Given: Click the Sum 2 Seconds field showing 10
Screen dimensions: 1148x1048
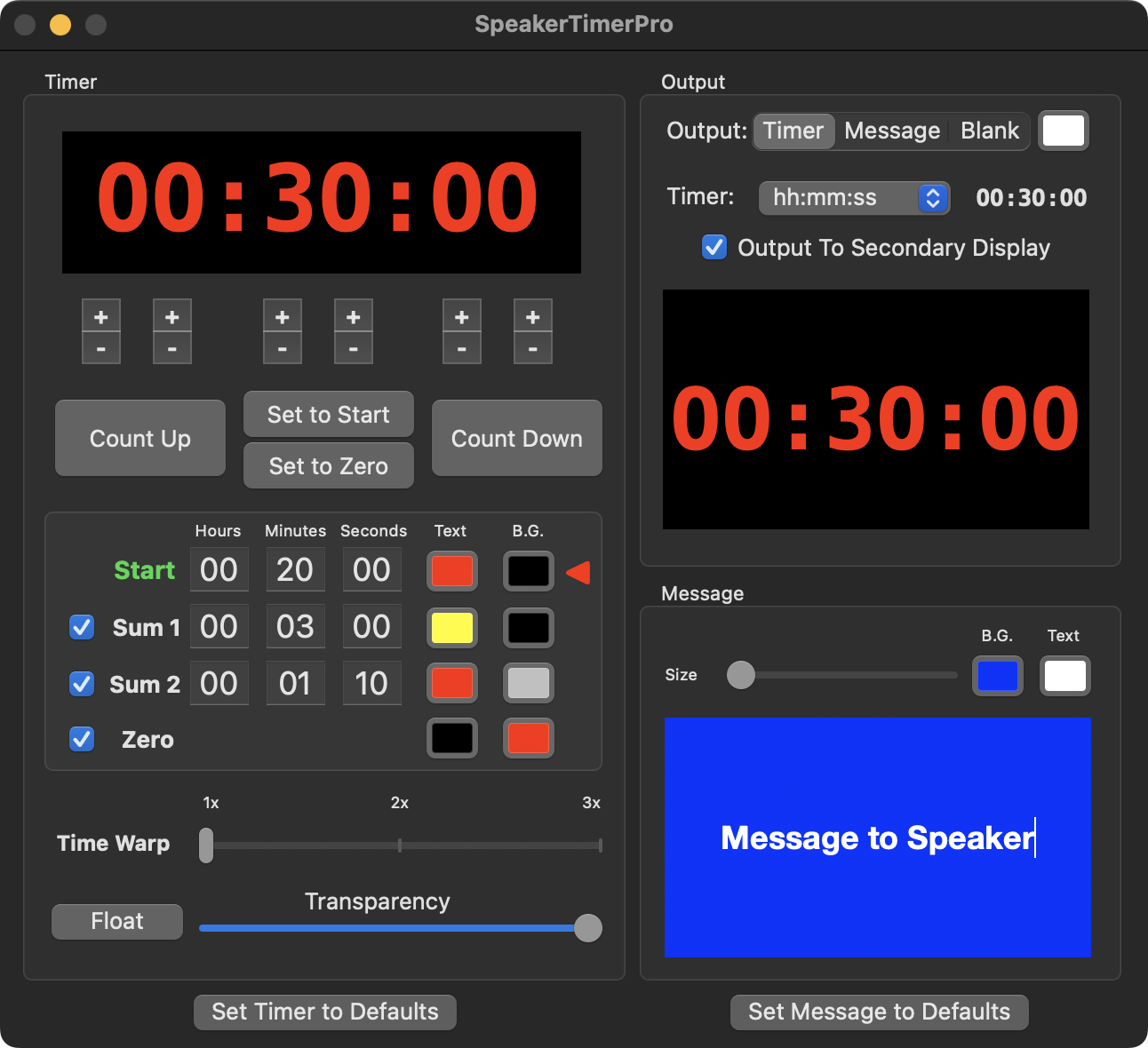Looking at the screenshot, I should (x=371, y=683).
